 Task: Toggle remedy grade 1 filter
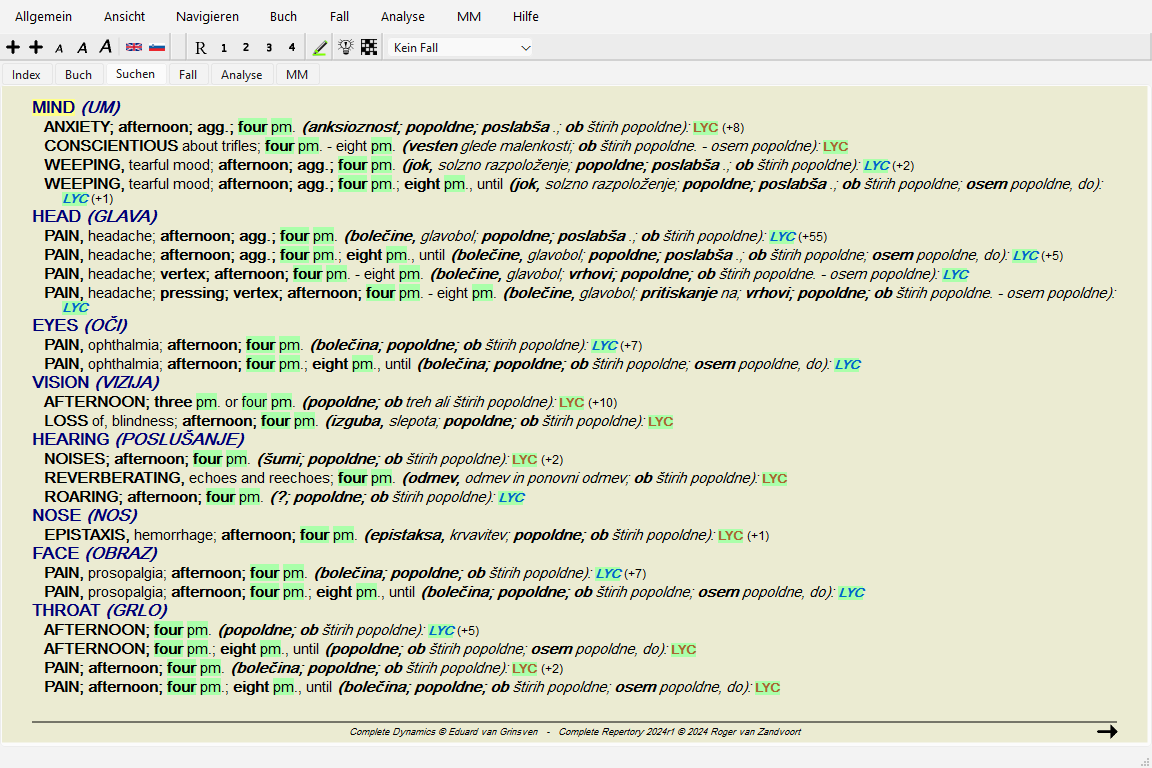pos(224,47)
